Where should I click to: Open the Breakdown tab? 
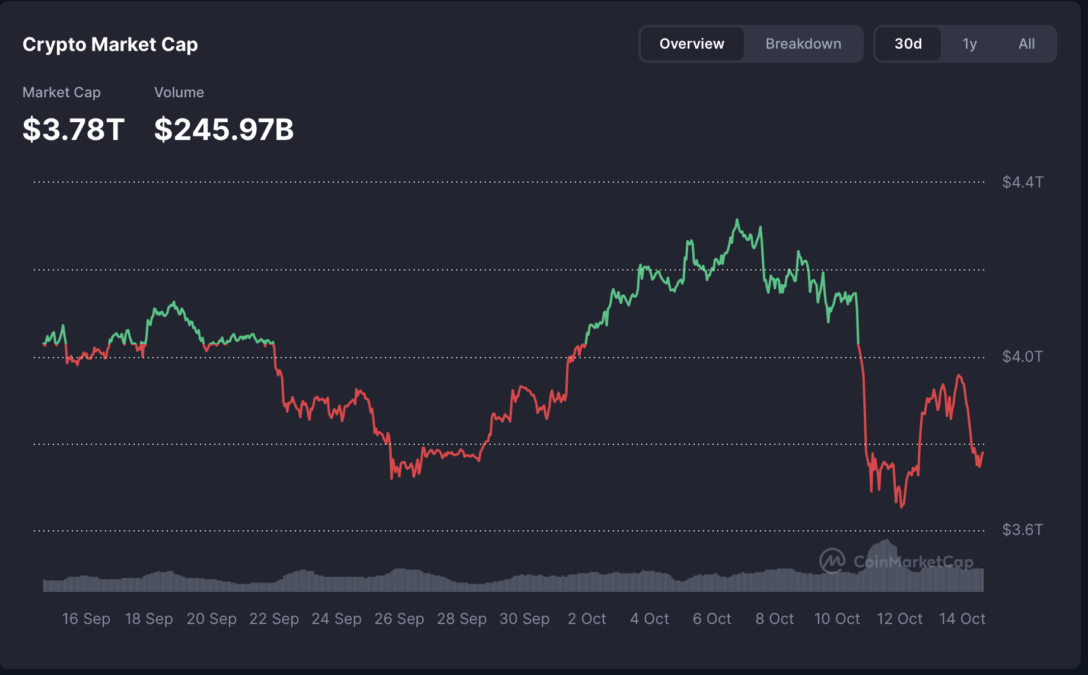803,44
